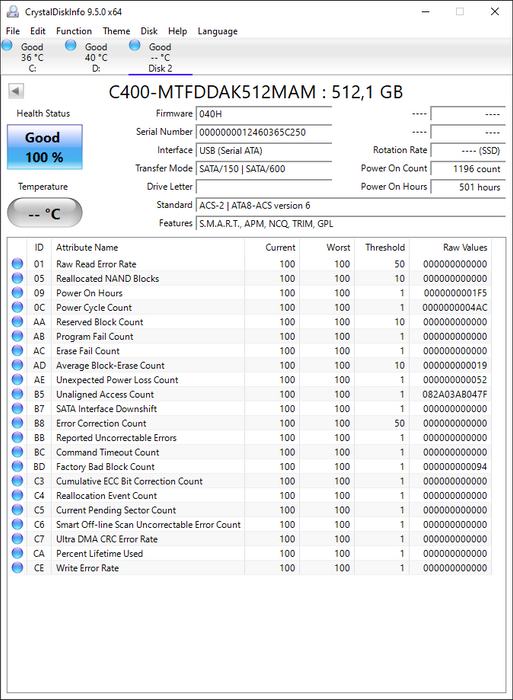Click the Rotation Rate (SSD) field
The width and height of the screenshot is (513, 700).
(x=468, y=150)
